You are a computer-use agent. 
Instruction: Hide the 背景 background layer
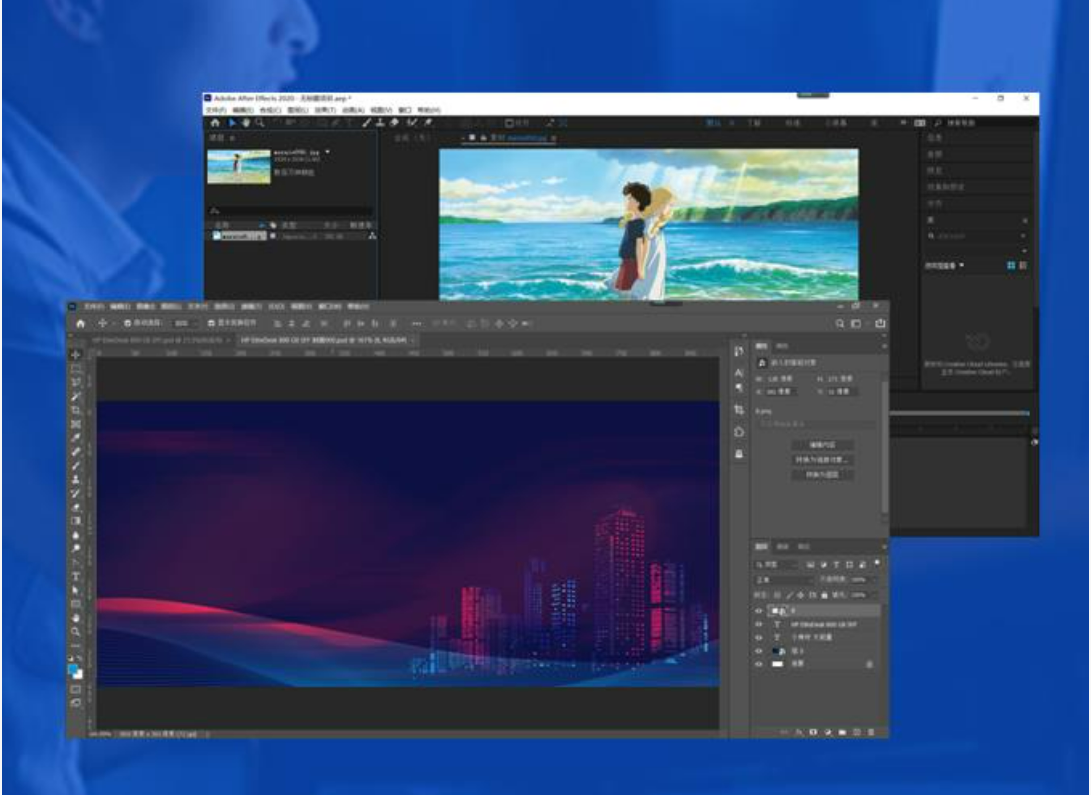click(x=759, y=664)
